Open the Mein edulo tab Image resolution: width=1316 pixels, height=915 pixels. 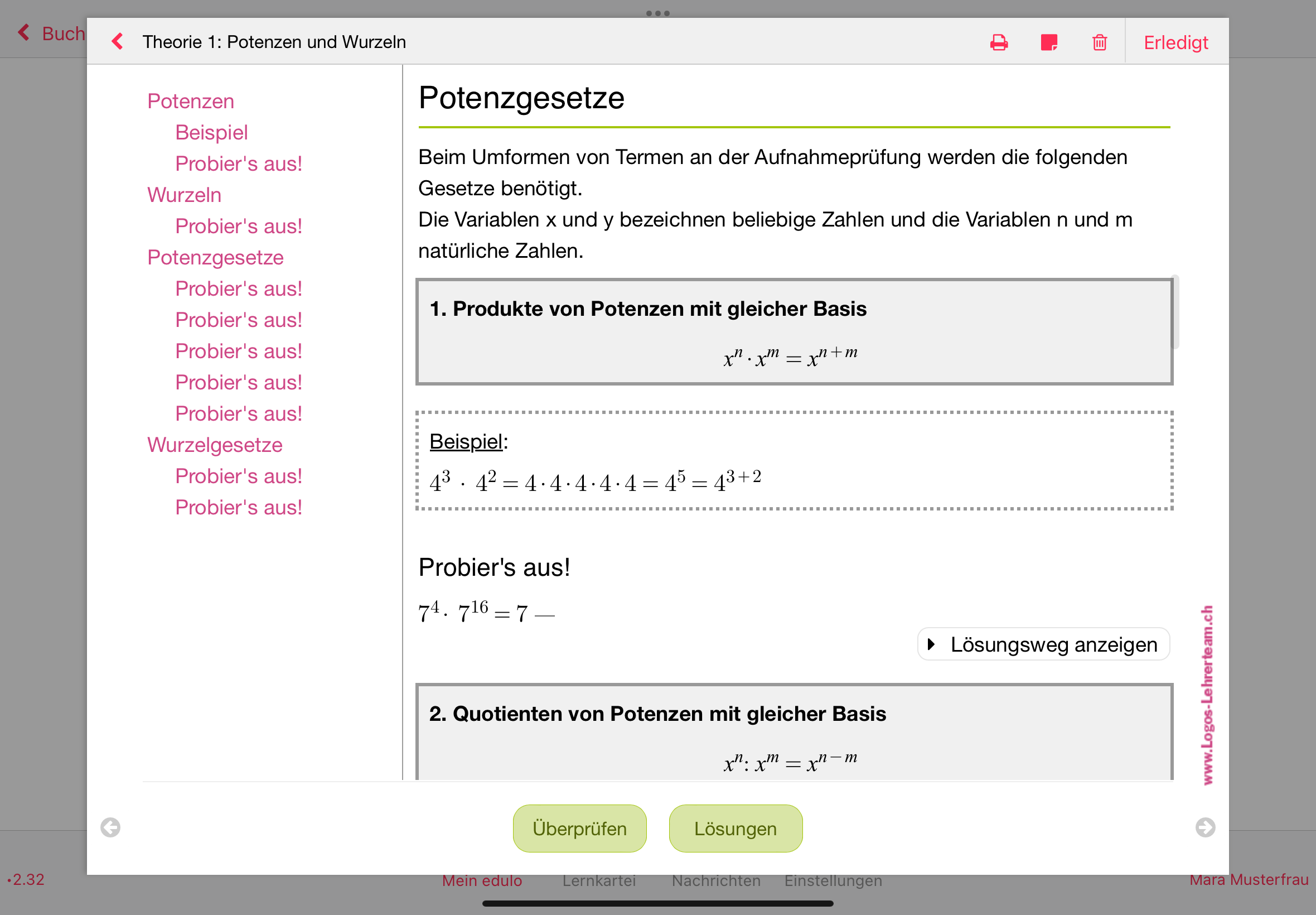(482, 880)
